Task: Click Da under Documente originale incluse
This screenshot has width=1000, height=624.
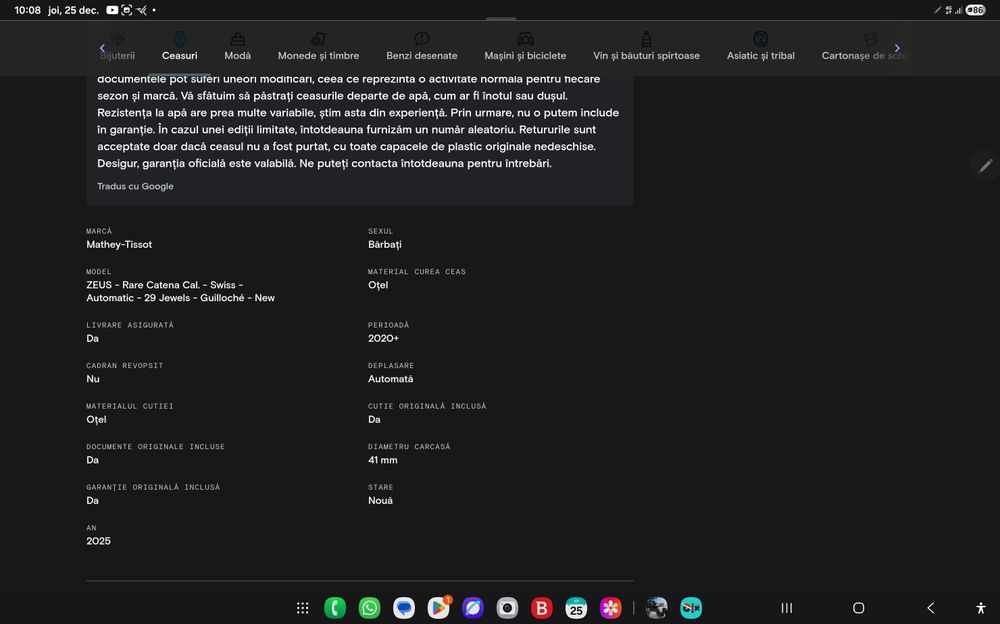Action: (92, 460)
